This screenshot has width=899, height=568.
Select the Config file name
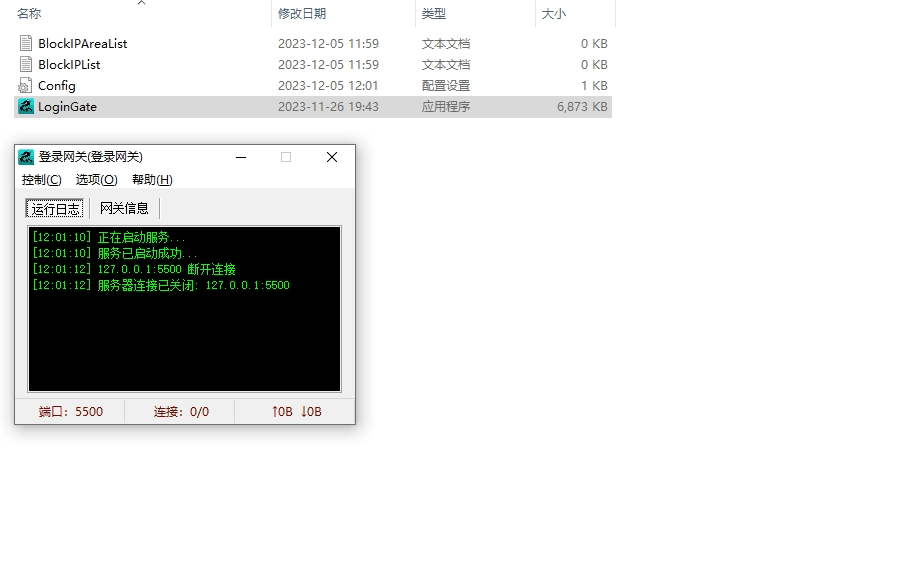57,85
